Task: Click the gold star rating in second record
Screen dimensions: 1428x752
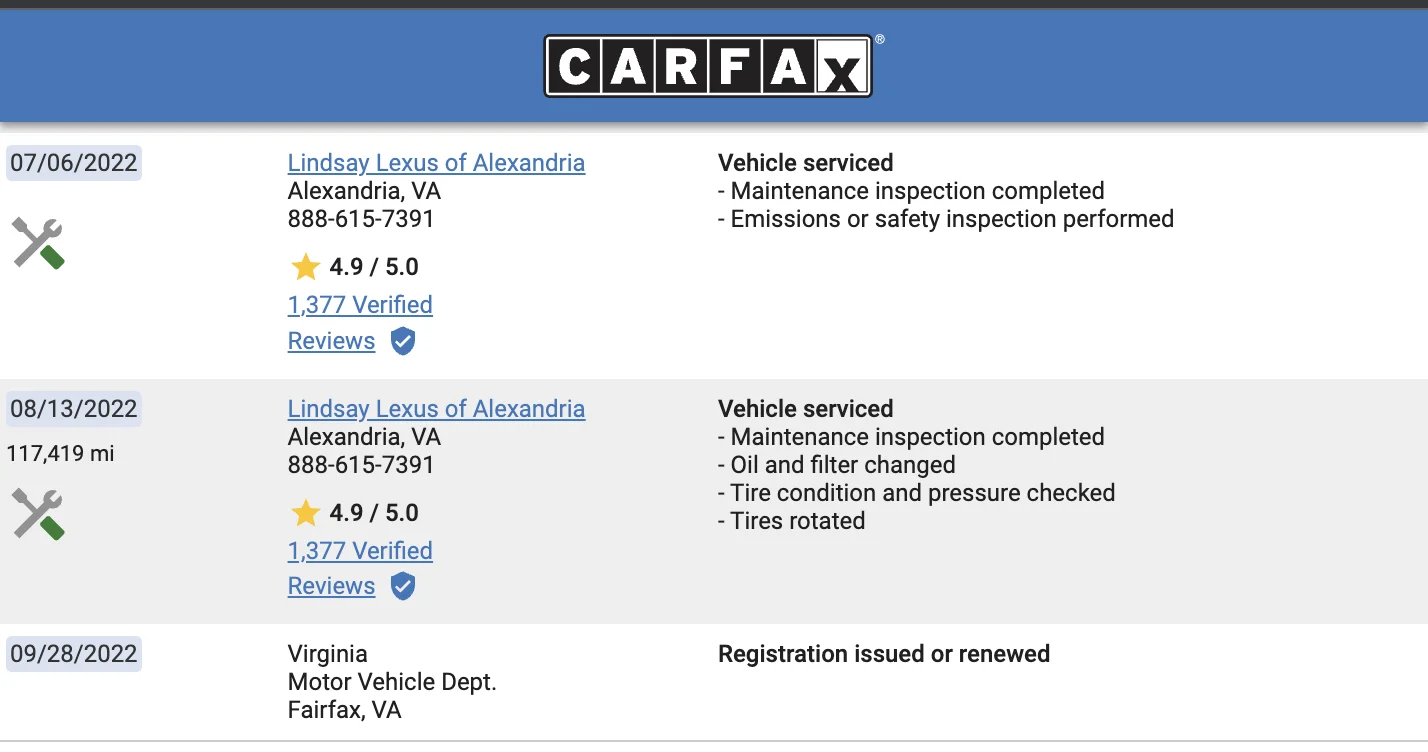Action: pos(305,513)
